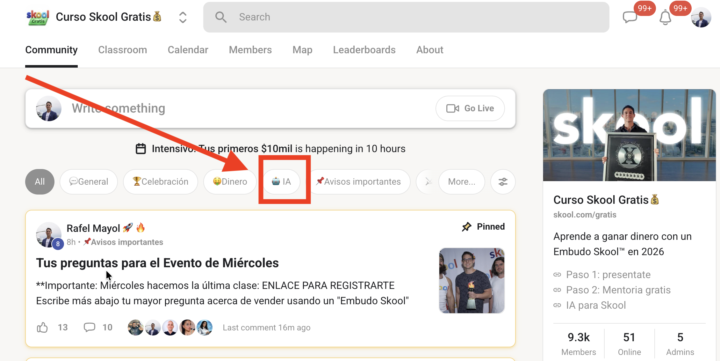Click the like count 13
Image resolution: width=720 pixels, height=361 pixels.
[63, 327]
